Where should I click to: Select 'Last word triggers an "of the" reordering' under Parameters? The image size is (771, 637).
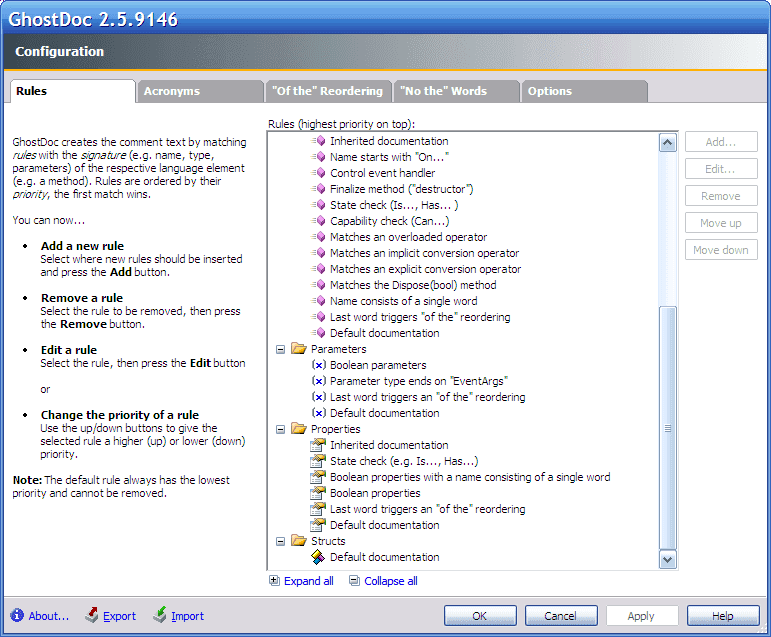(427, 397)
